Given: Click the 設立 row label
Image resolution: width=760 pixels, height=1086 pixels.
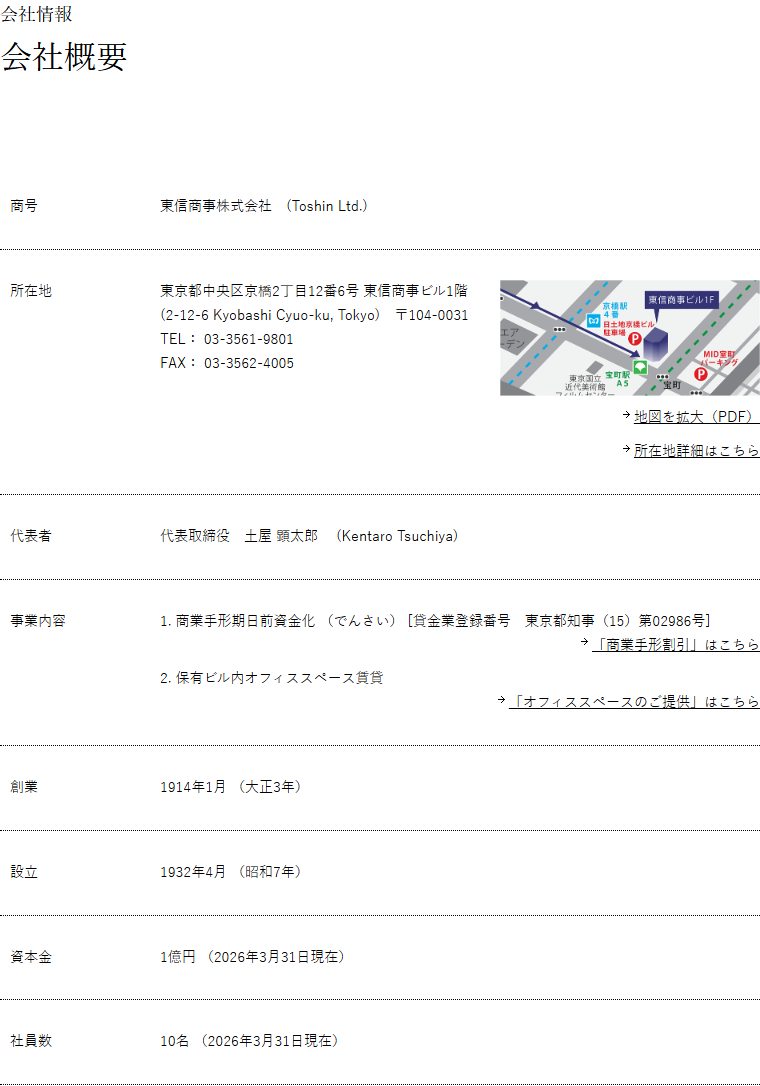Looking at the screenshot, I should click(24, 872).
